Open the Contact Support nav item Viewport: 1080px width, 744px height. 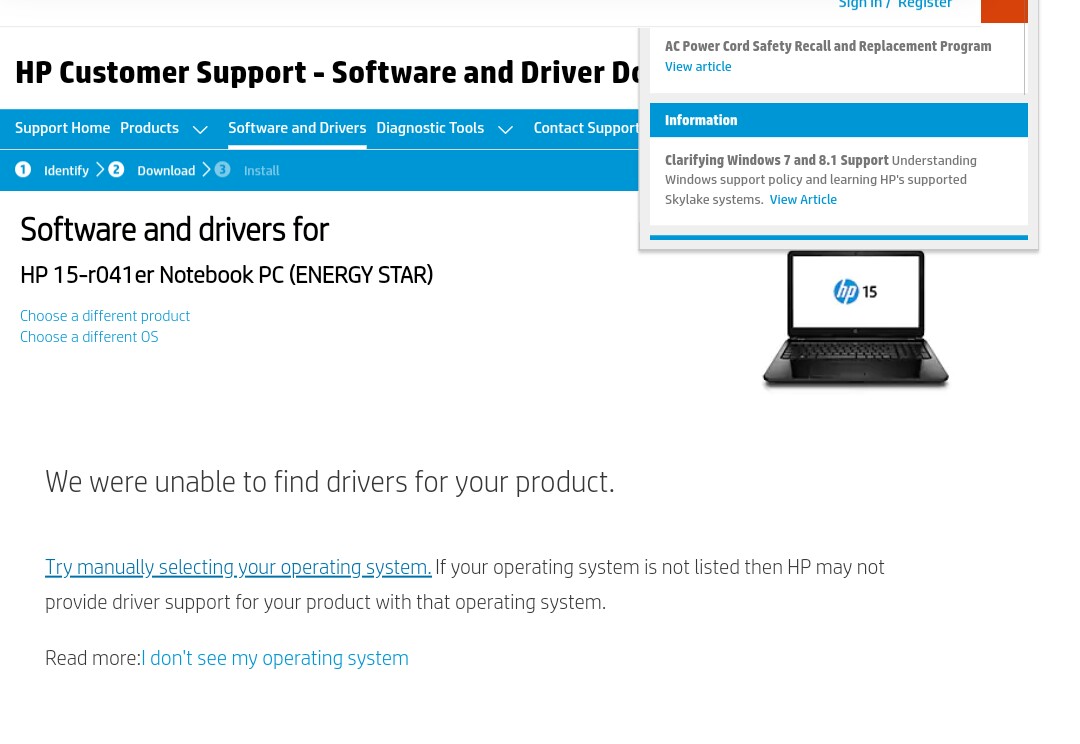[x=585, y=128]
